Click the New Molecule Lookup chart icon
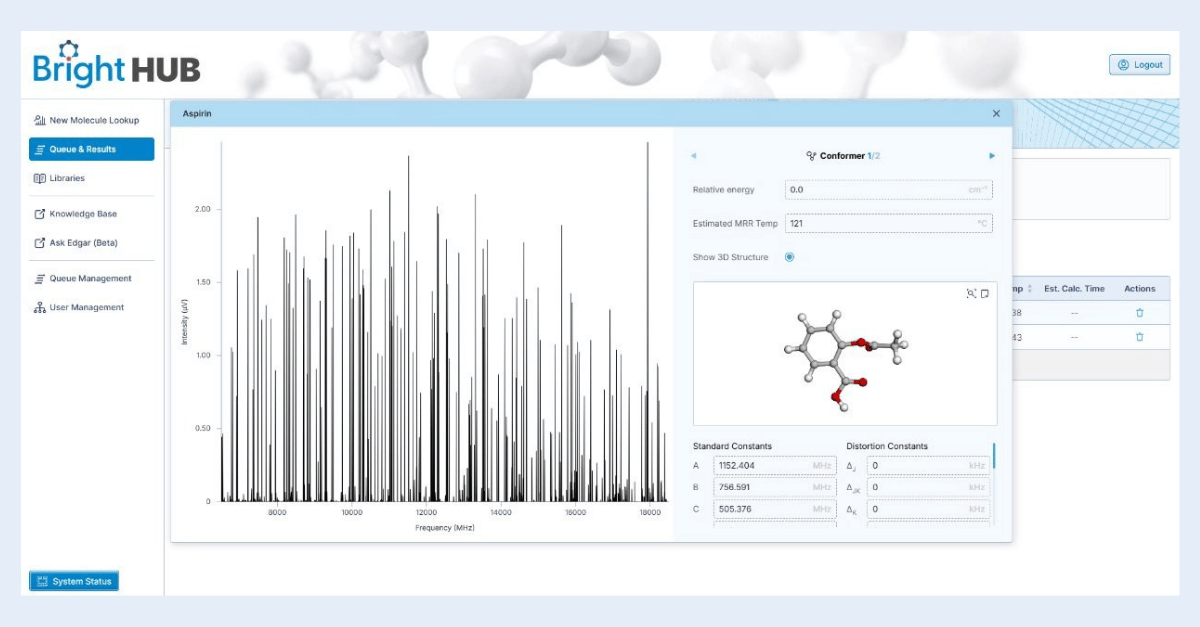Screen dimensions: 1200x627 point(40,120)
